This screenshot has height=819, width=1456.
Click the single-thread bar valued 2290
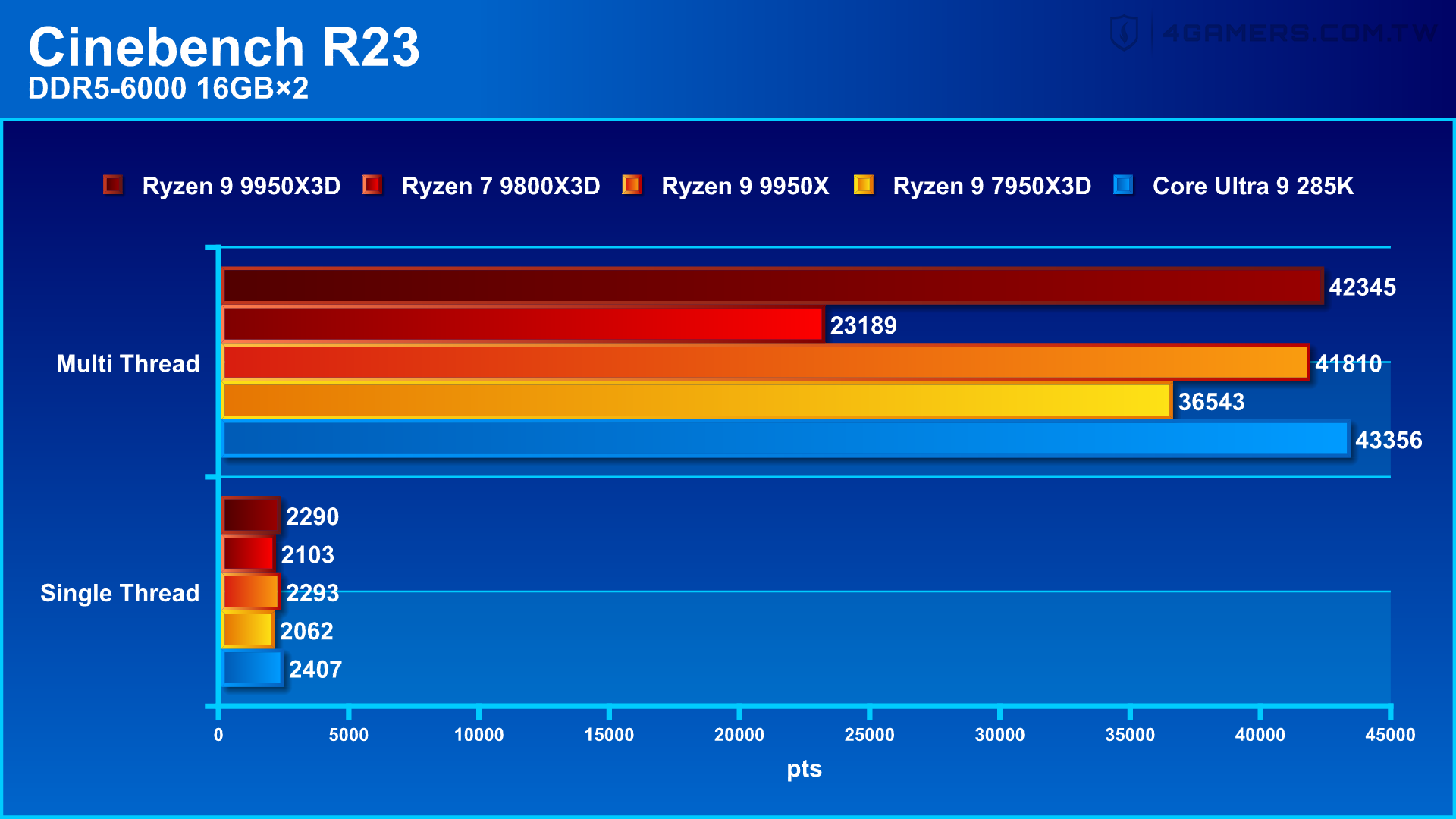[251, 516]
